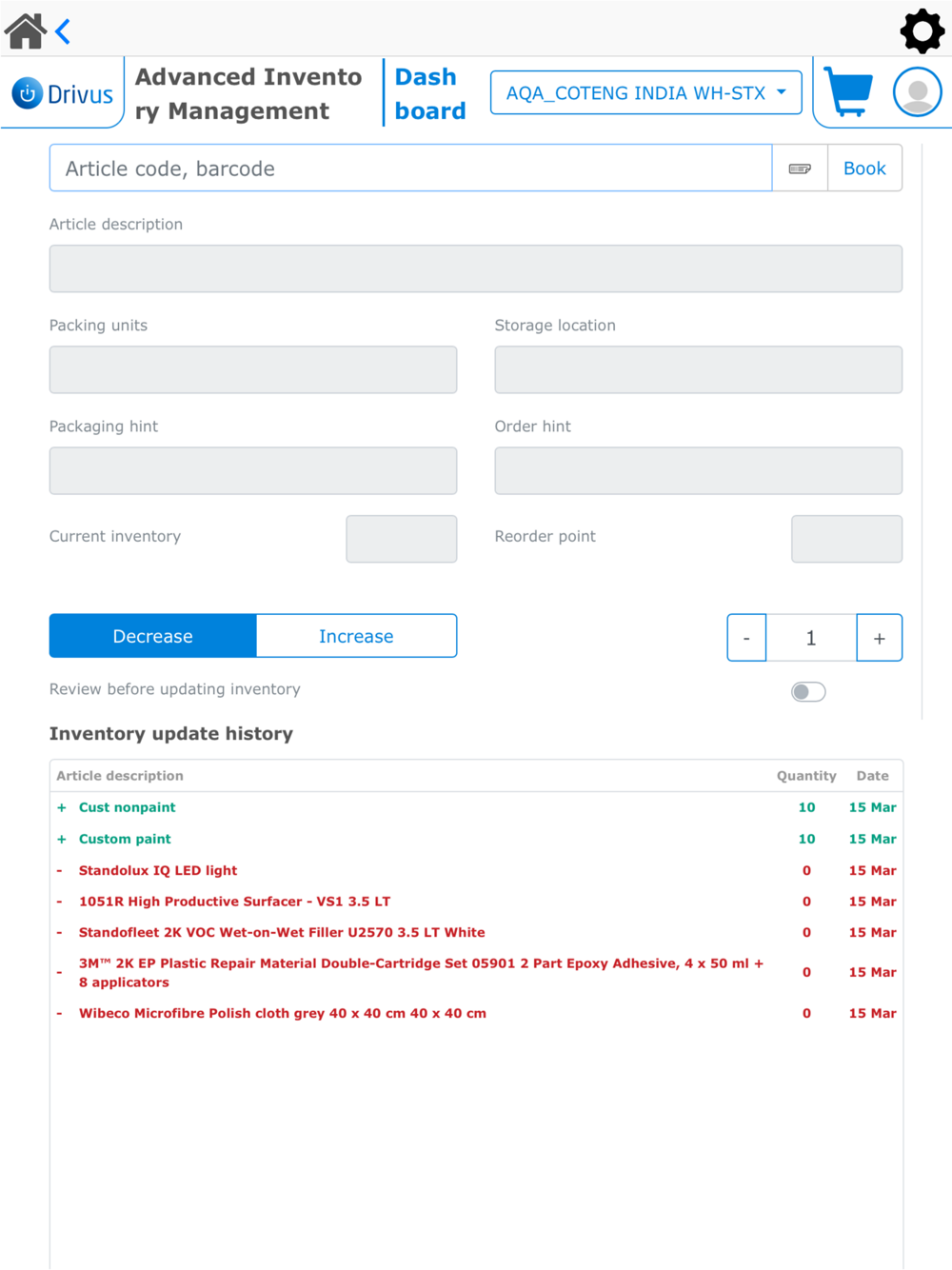This screenshot has width=952, height=1270.
Task: Select the Decrease option
Action: pos(152,636)
